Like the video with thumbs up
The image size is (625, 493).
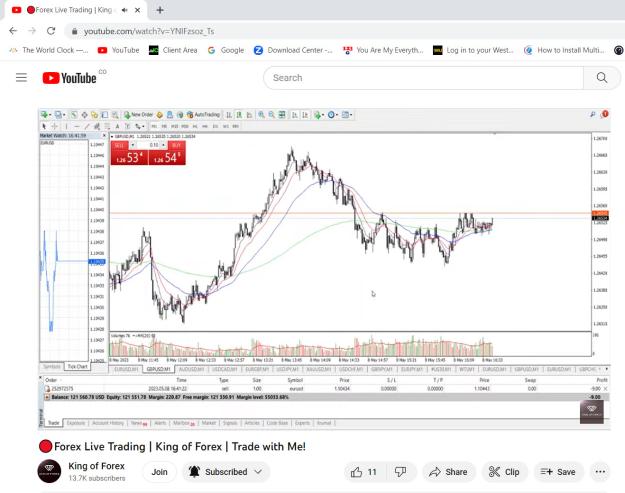pos(364,472)
